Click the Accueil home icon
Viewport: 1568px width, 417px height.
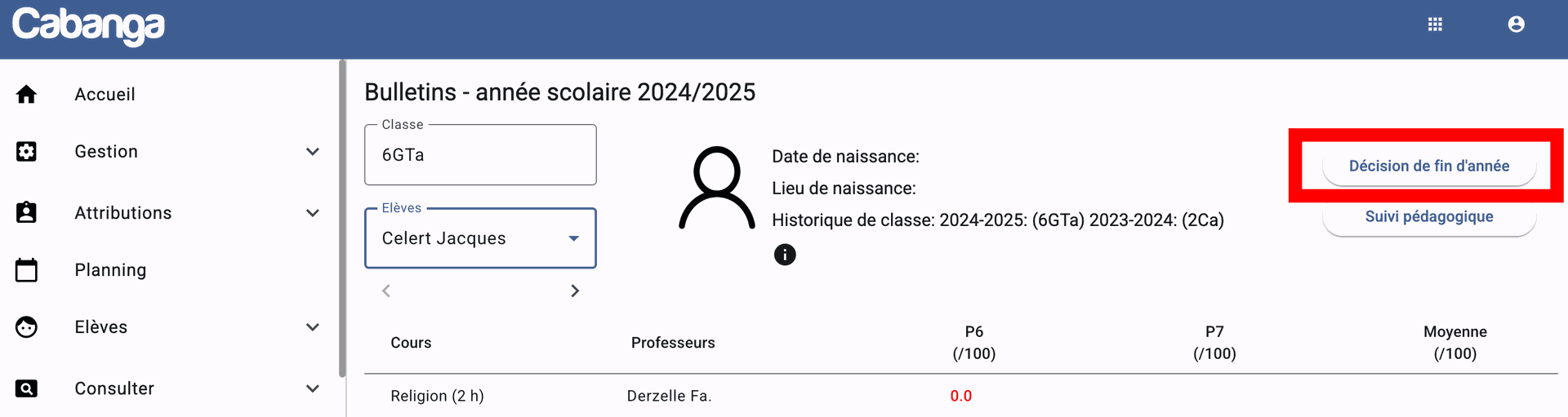point(26,95)
